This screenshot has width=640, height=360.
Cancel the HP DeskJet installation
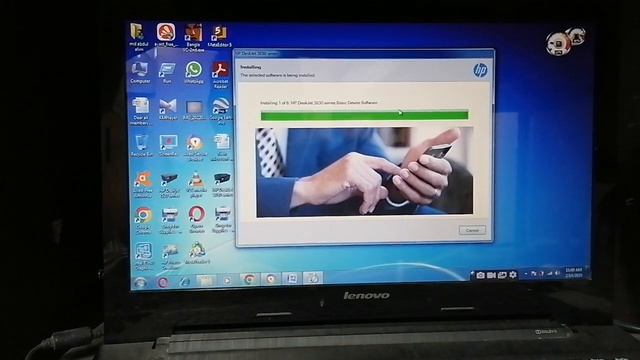472,230
